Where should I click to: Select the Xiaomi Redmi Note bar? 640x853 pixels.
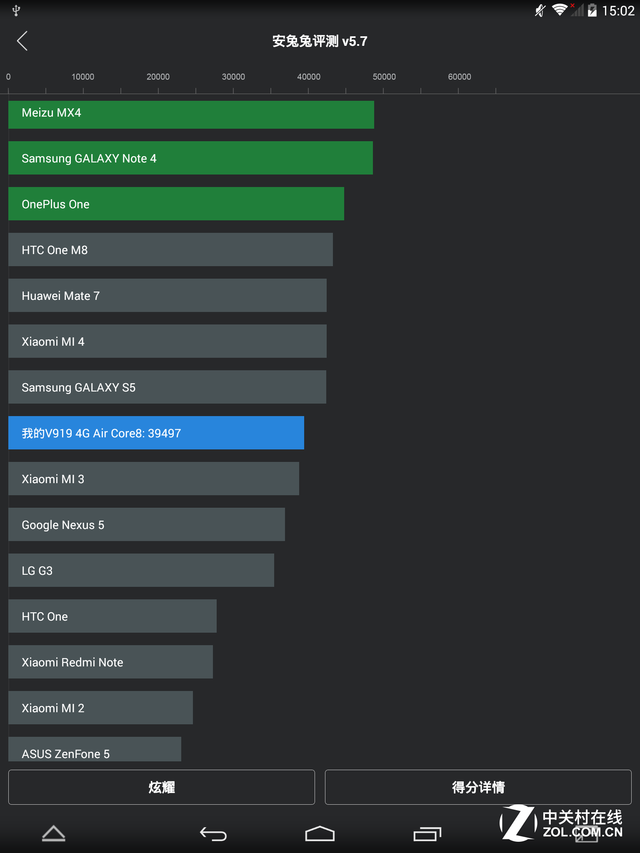click(110, 662)
